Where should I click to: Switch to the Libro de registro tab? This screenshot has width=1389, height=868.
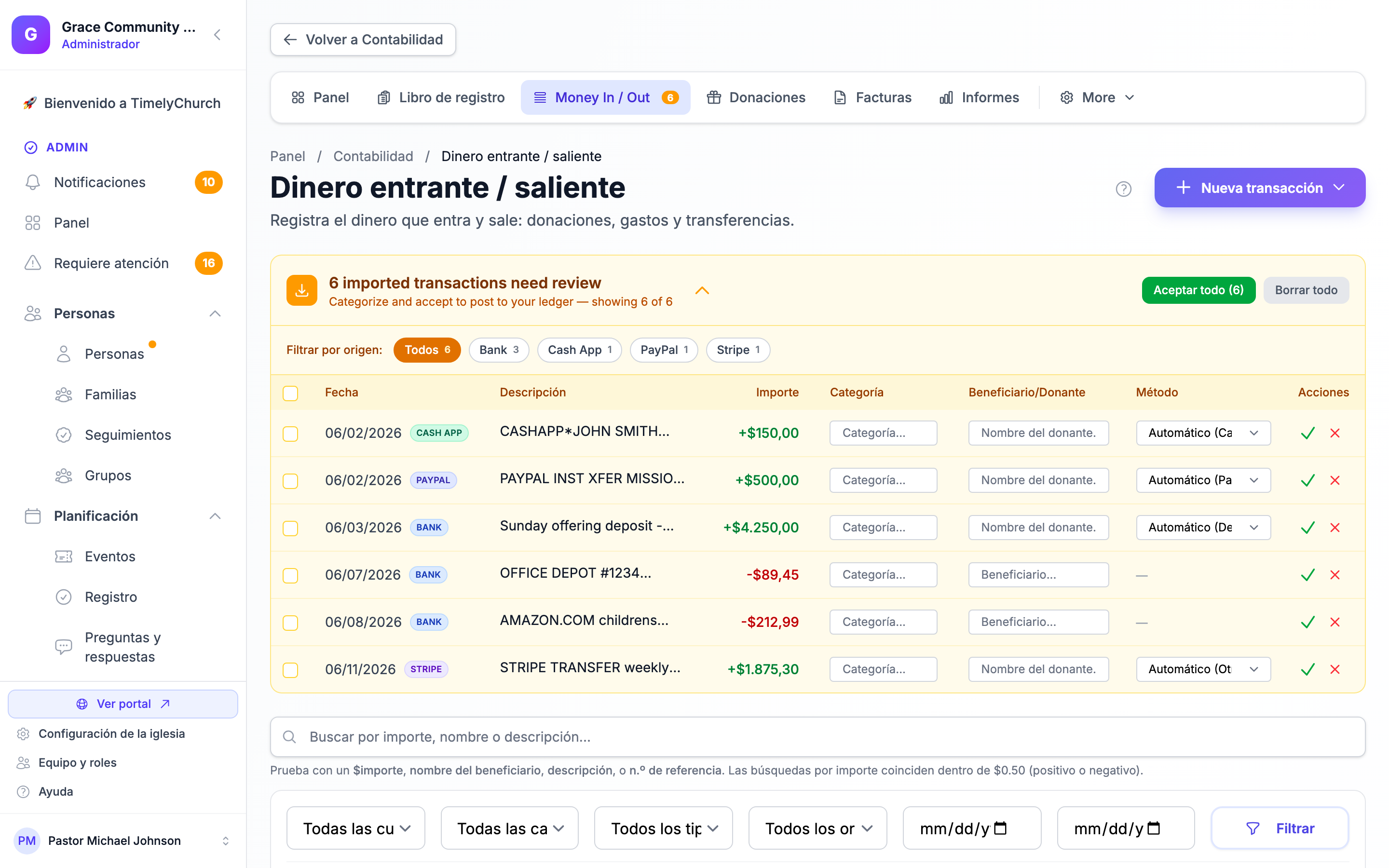pyautogui.click(x=441, y=97)
